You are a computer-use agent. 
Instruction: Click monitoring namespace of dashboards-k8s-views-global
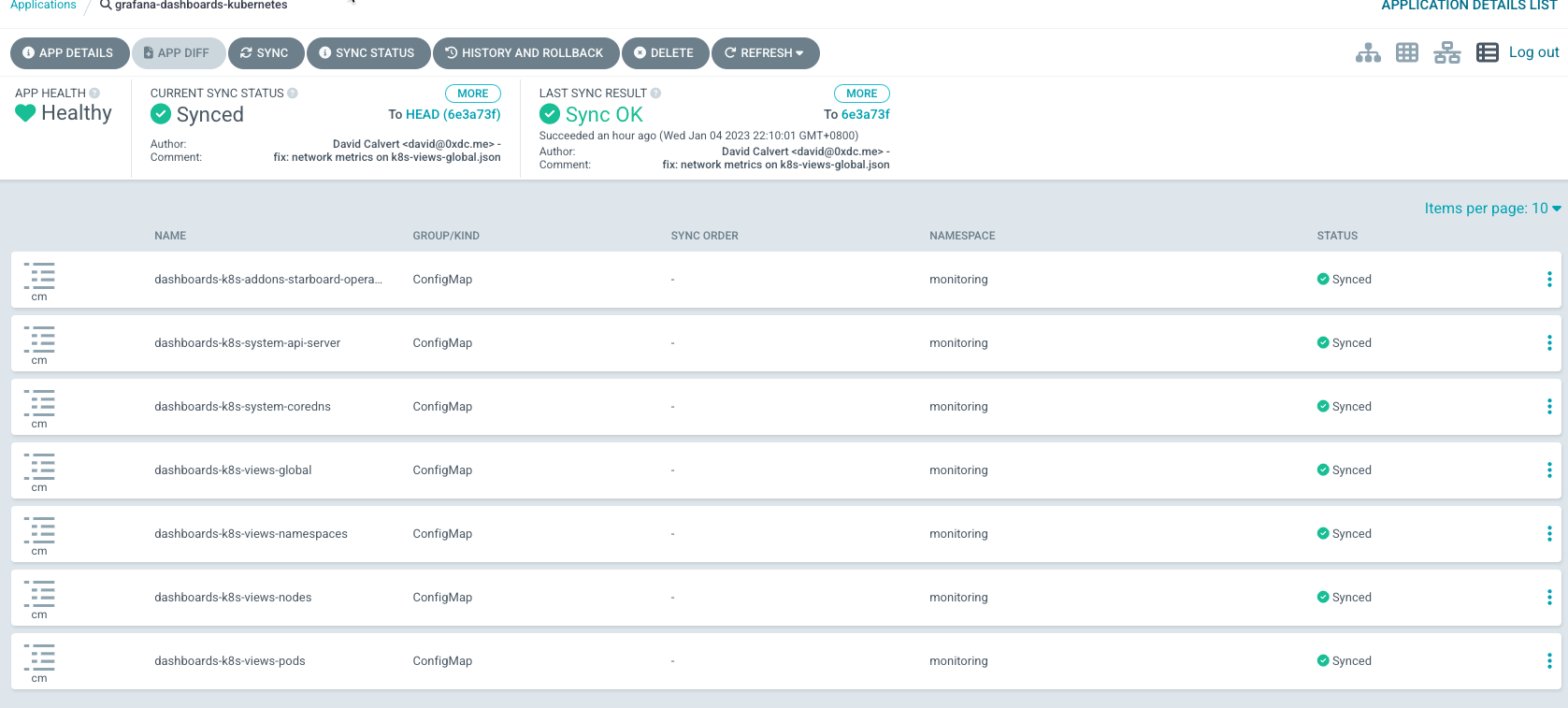coord(958,470)
